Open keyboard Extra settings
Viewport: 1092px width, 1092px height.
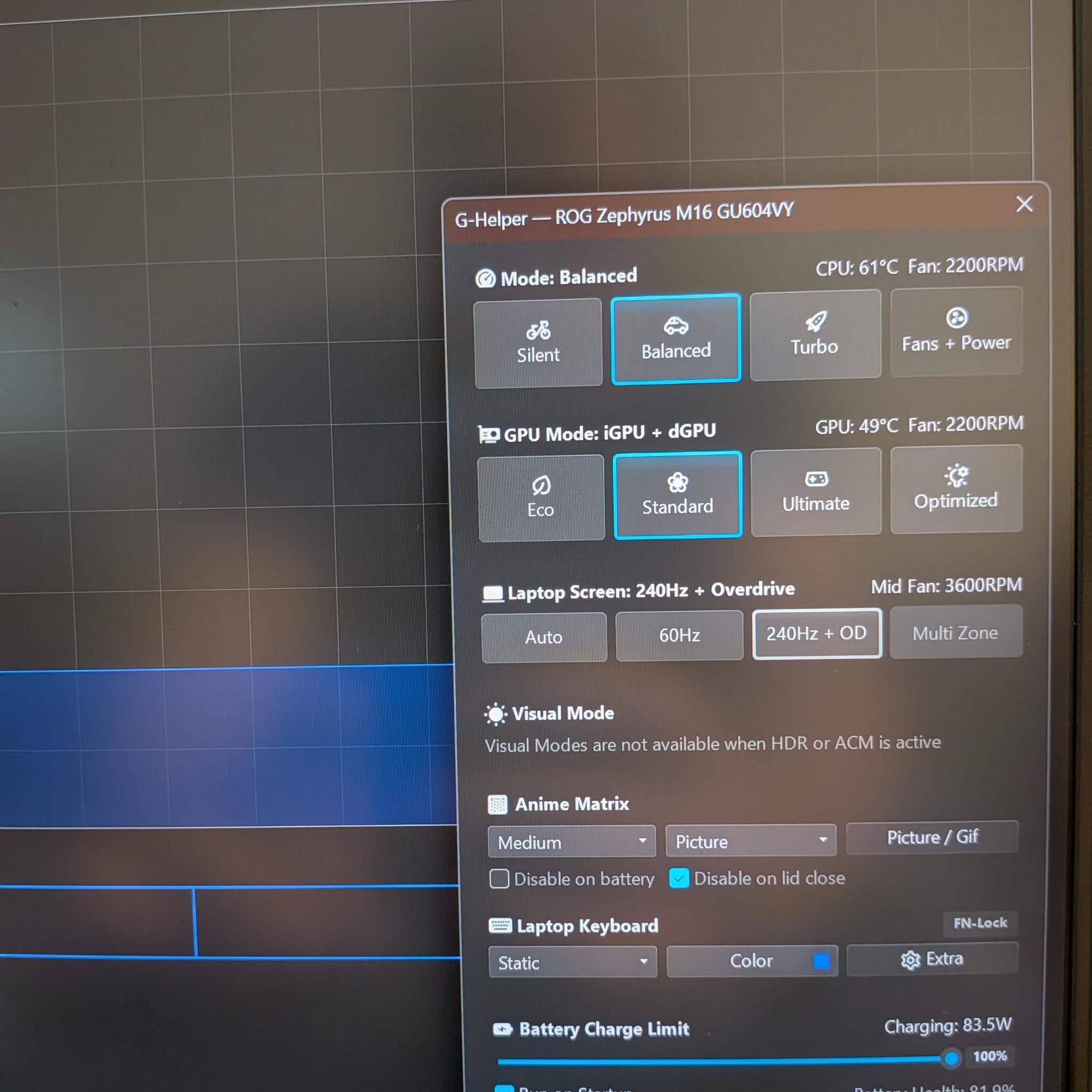[x=932, y=959]
